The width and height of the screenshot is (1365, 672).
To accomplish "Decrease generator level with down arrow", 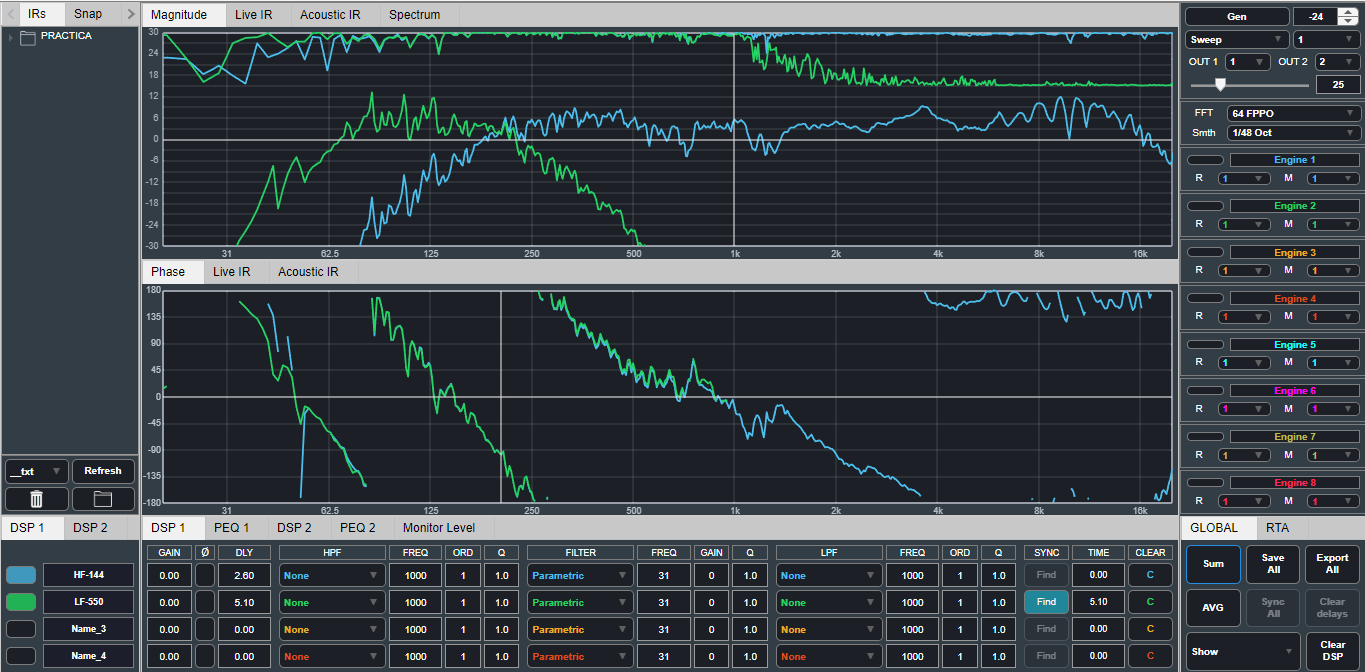I will click(x=1349, y=21).
